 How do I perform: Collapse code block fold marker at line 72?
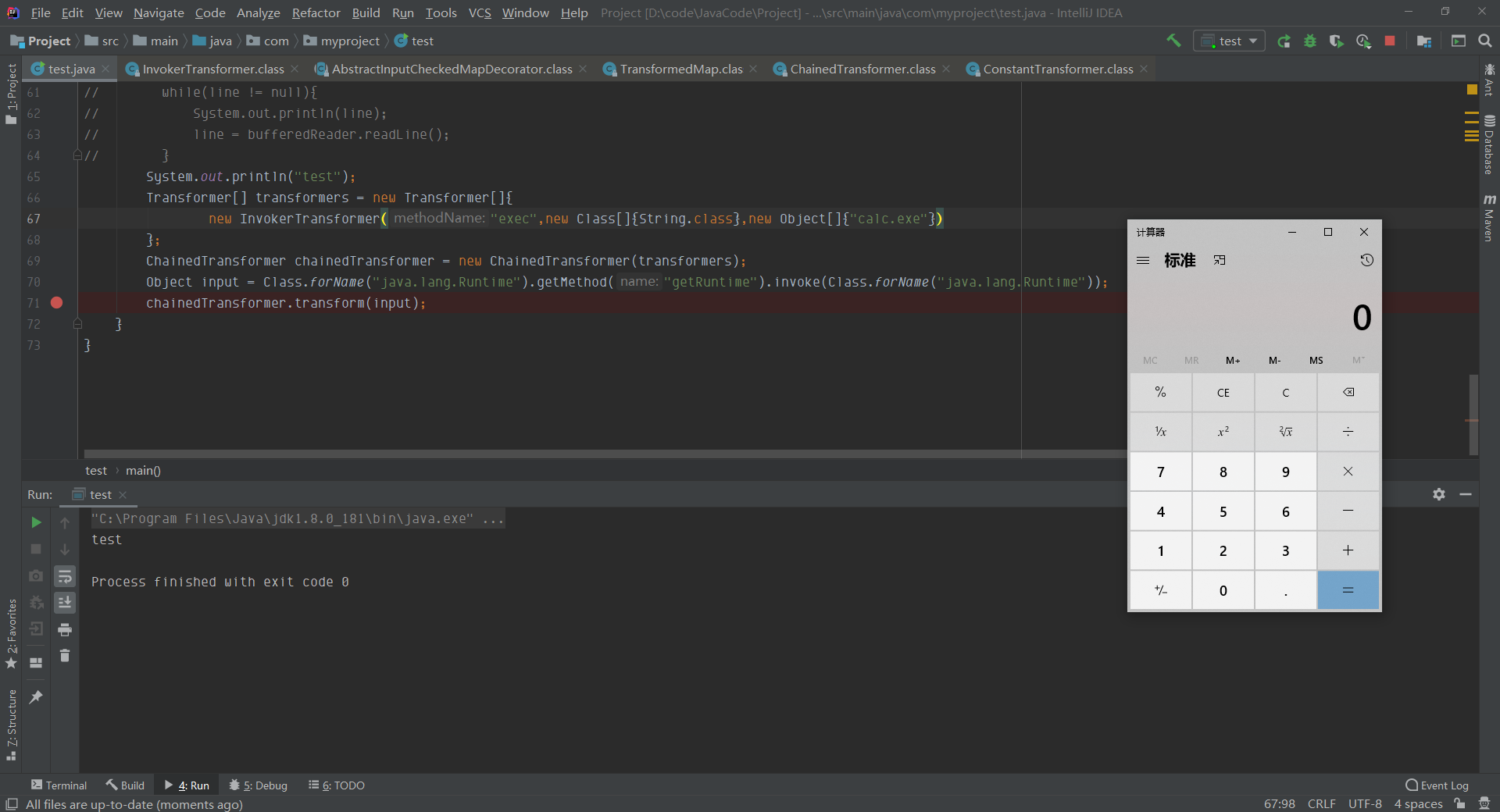click(77, 323)
